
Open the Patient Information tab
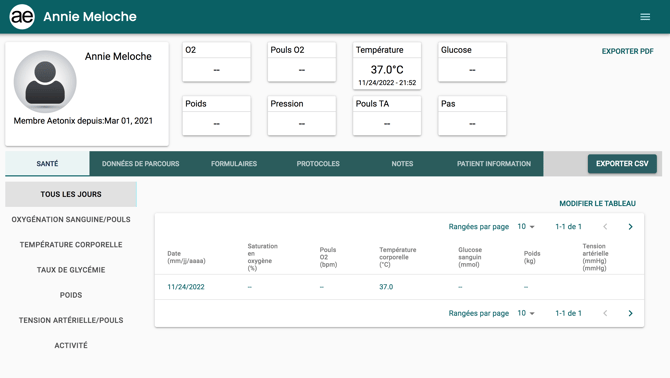coord(494,164)
